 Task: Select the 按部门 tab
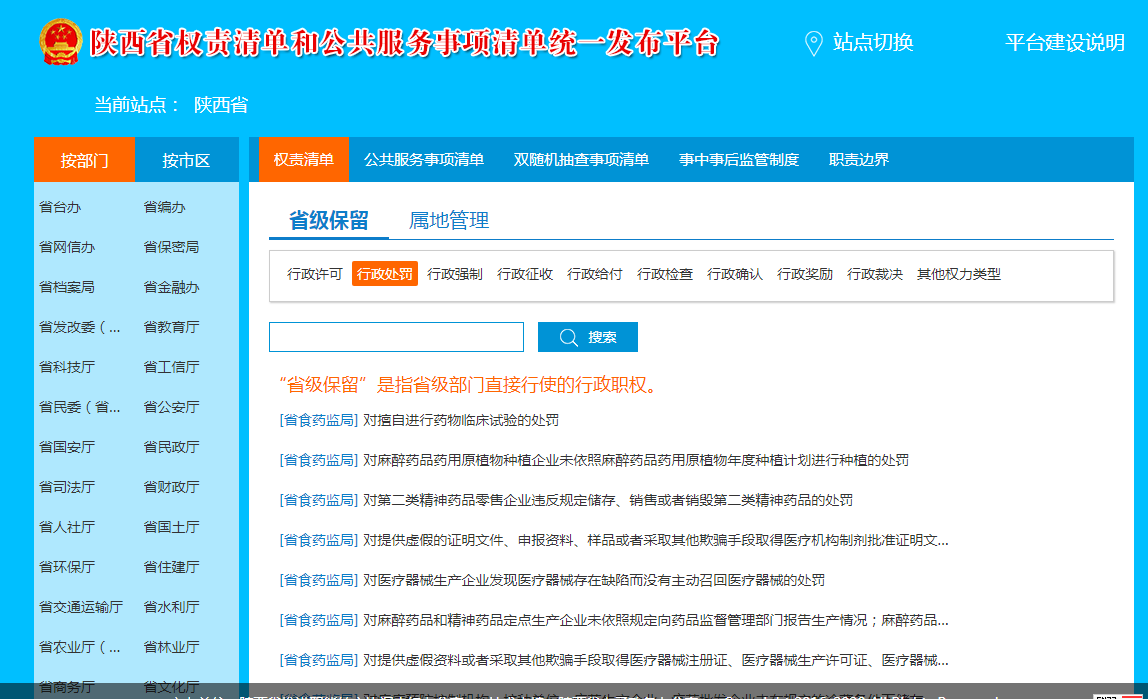(84, 160)
